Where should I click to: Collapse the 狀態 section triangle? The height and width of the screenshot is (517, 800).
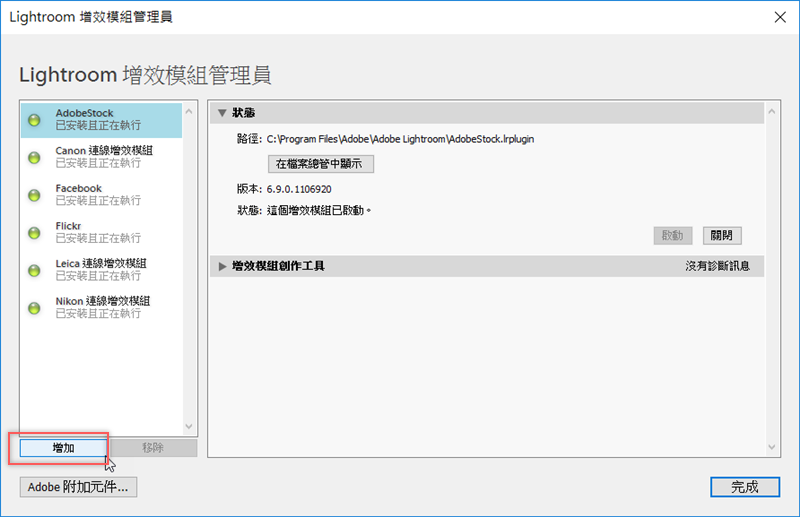pos(222,113)
